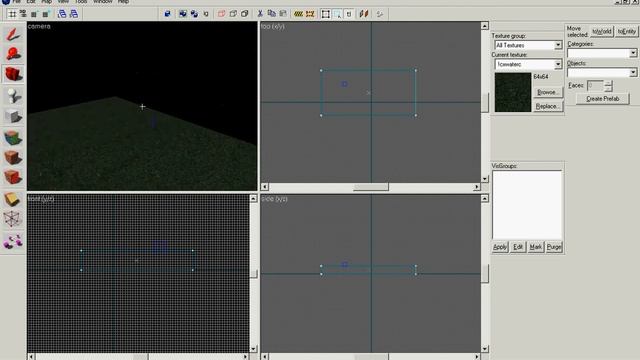Select the Vertex tool (wireframe cube)
Screen dimensions: 640x360
click(13, 220)
